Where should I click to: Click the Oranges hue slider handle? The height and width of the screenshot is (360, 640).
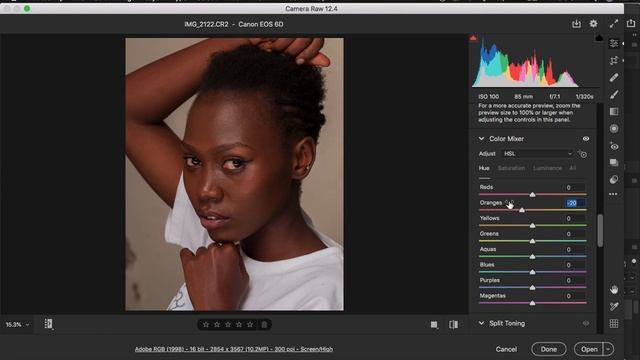pyautogui.click(x=522, y=210)
